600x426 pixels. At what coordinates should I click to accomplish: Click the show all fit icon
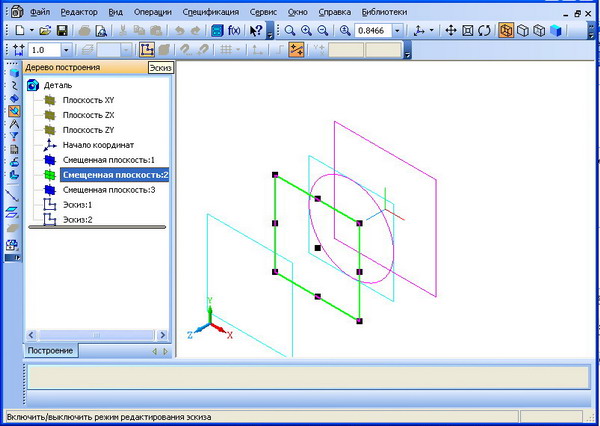click(x=468, y=30)
